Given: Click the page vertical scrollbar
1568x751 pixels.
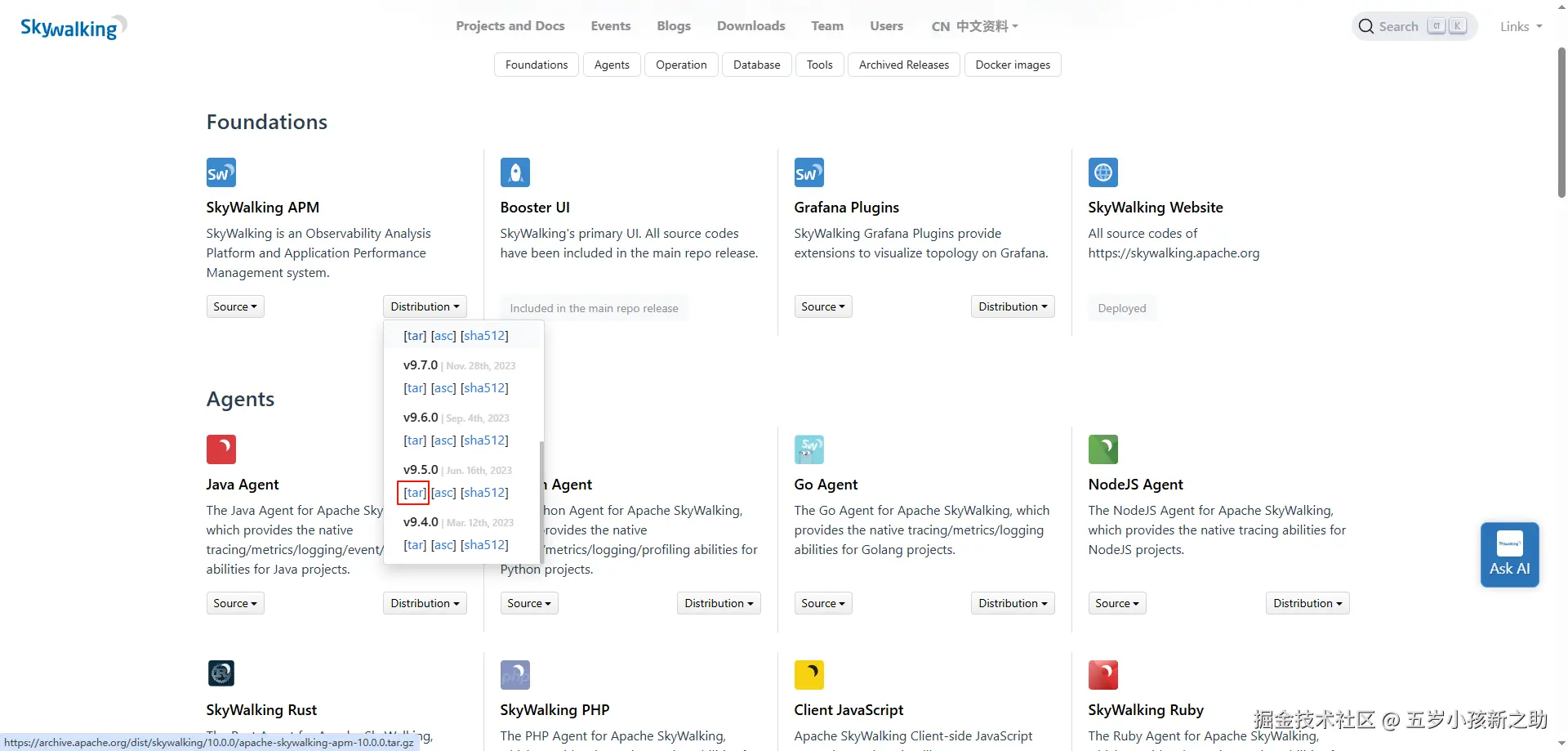Looking at the screenshot, I should (1561, 123).
